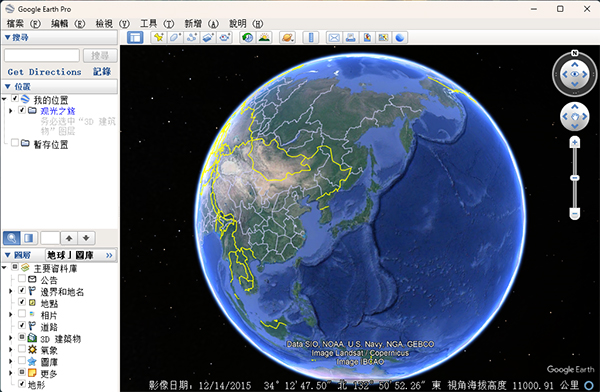
Task: Open the 檔案 (F) menu
Action: pos(24,24)
